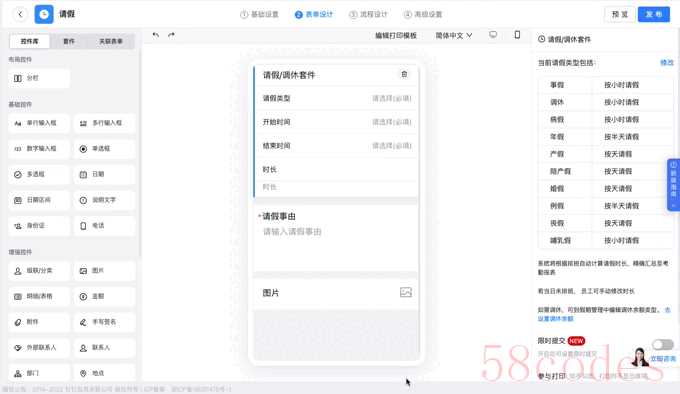Viewport: 680px width, 394px height.
Task: Click the 陪产假 row in leave table
Action: pos(605,172)
